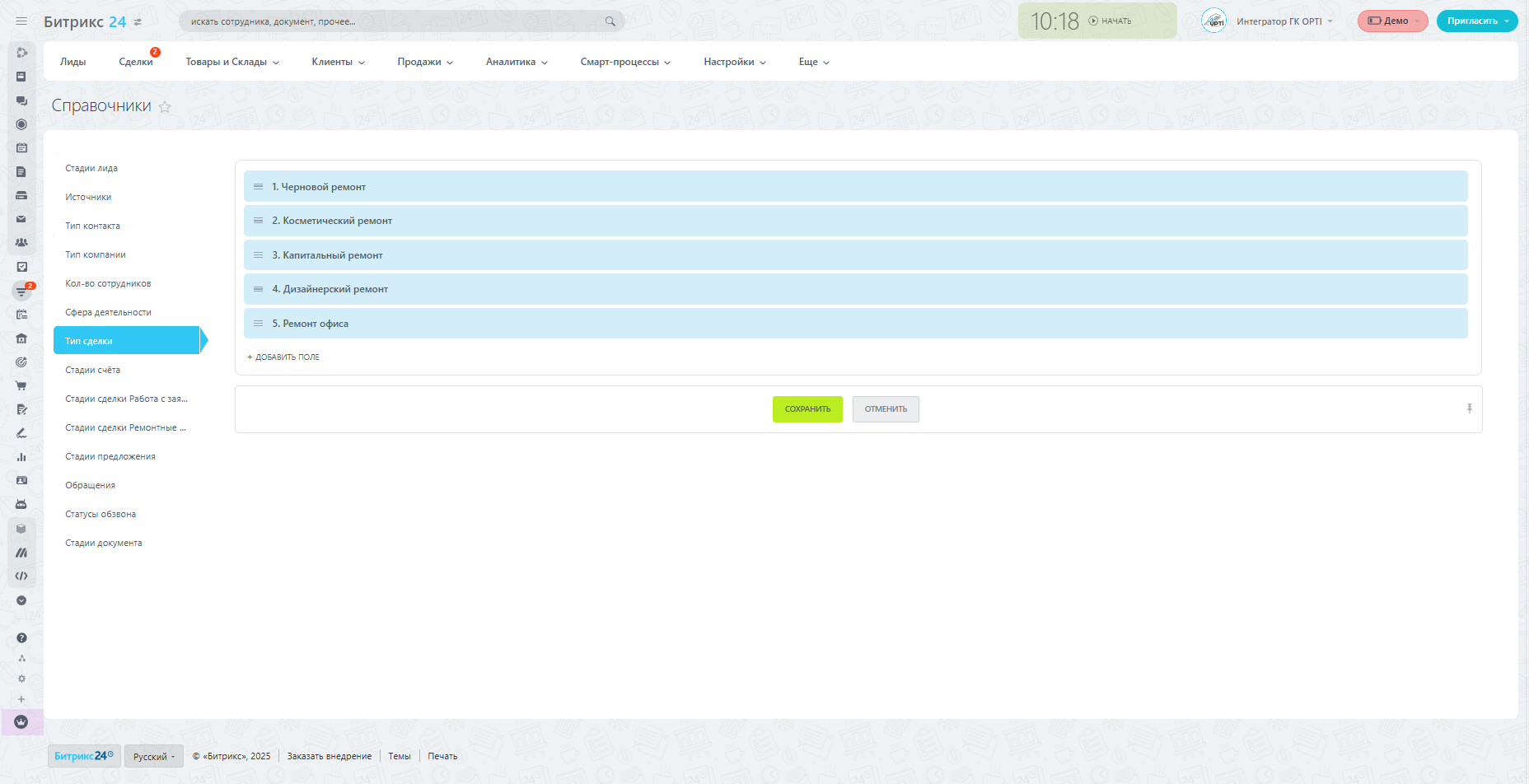Expand the Интегратор ГК OPTI user menu
This screenshot has height=784, width=1529.
click(x=1283, y=21)
